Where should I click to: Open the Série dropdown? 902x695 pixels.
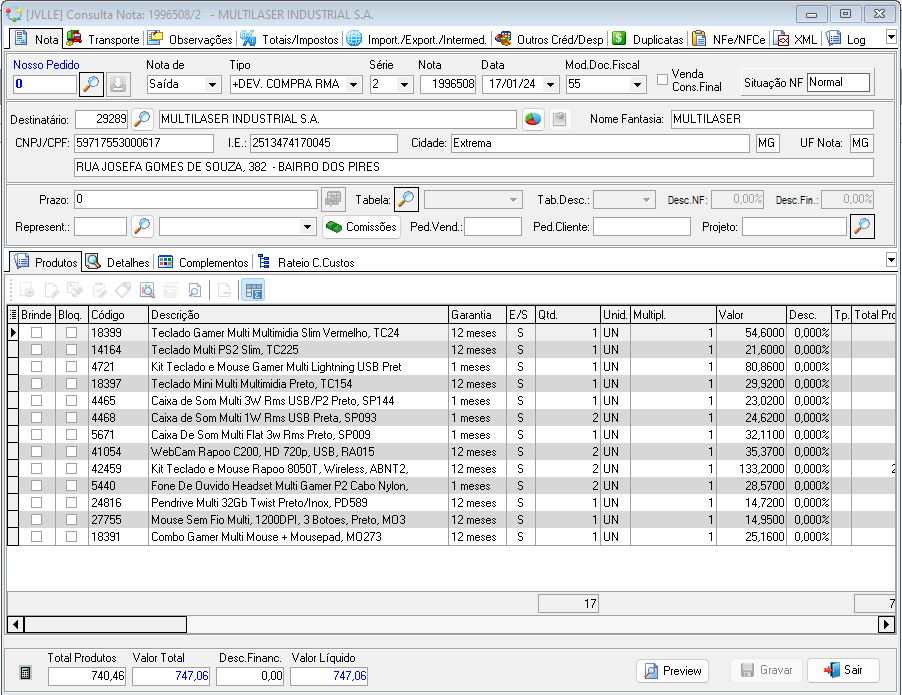[x=404, y=85]
